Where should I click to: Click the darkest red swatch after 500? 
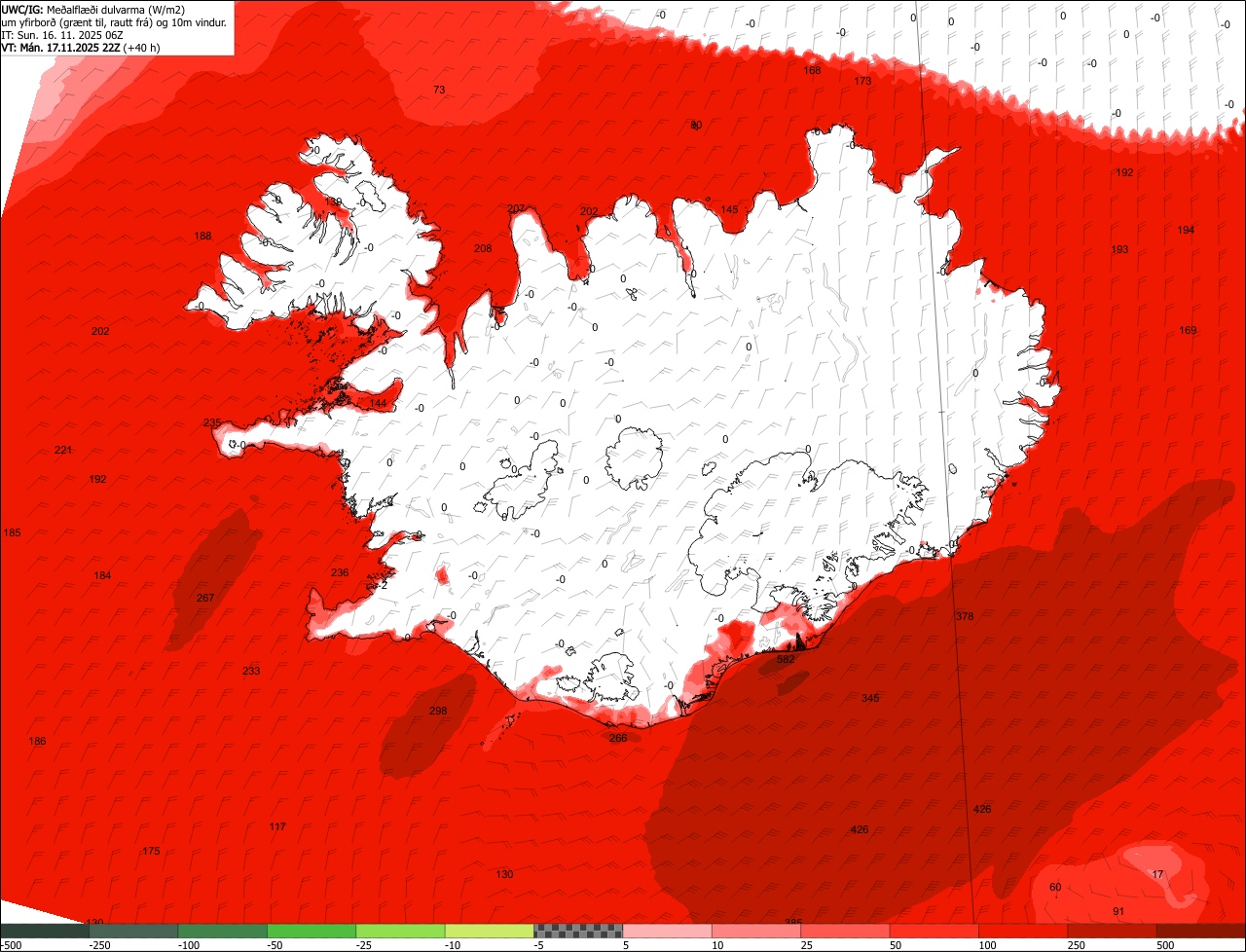point(1201,931)
